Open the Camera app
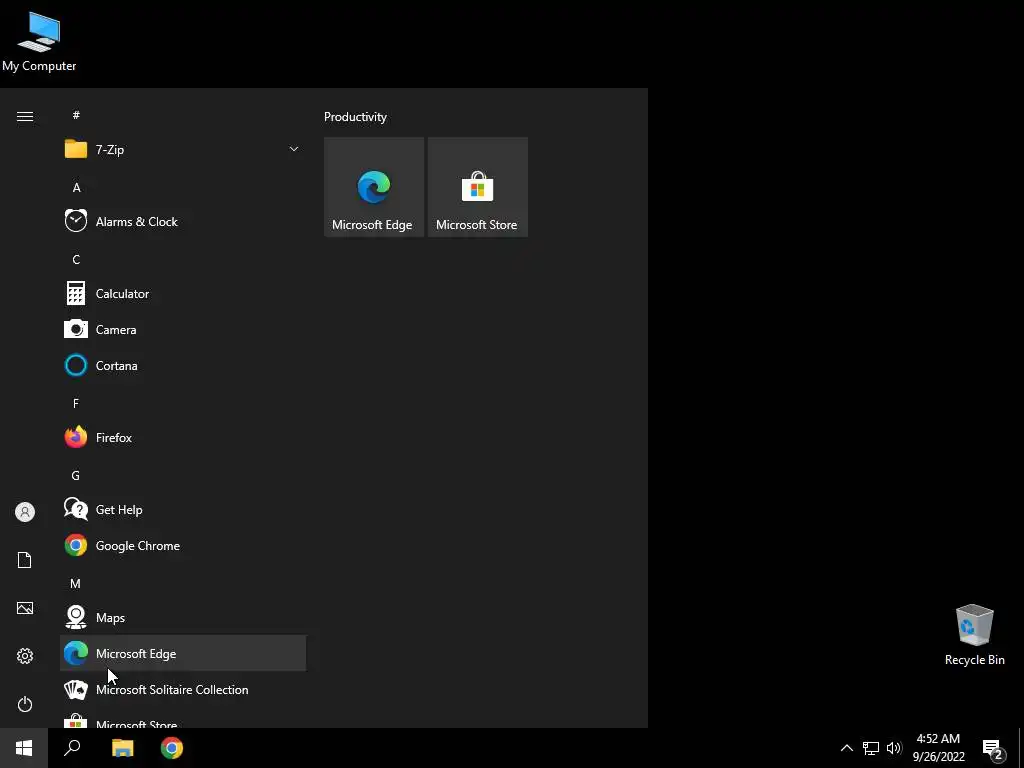Image resolution: width=1024 pixels, height=768 pixels. (x=183, y=329)
